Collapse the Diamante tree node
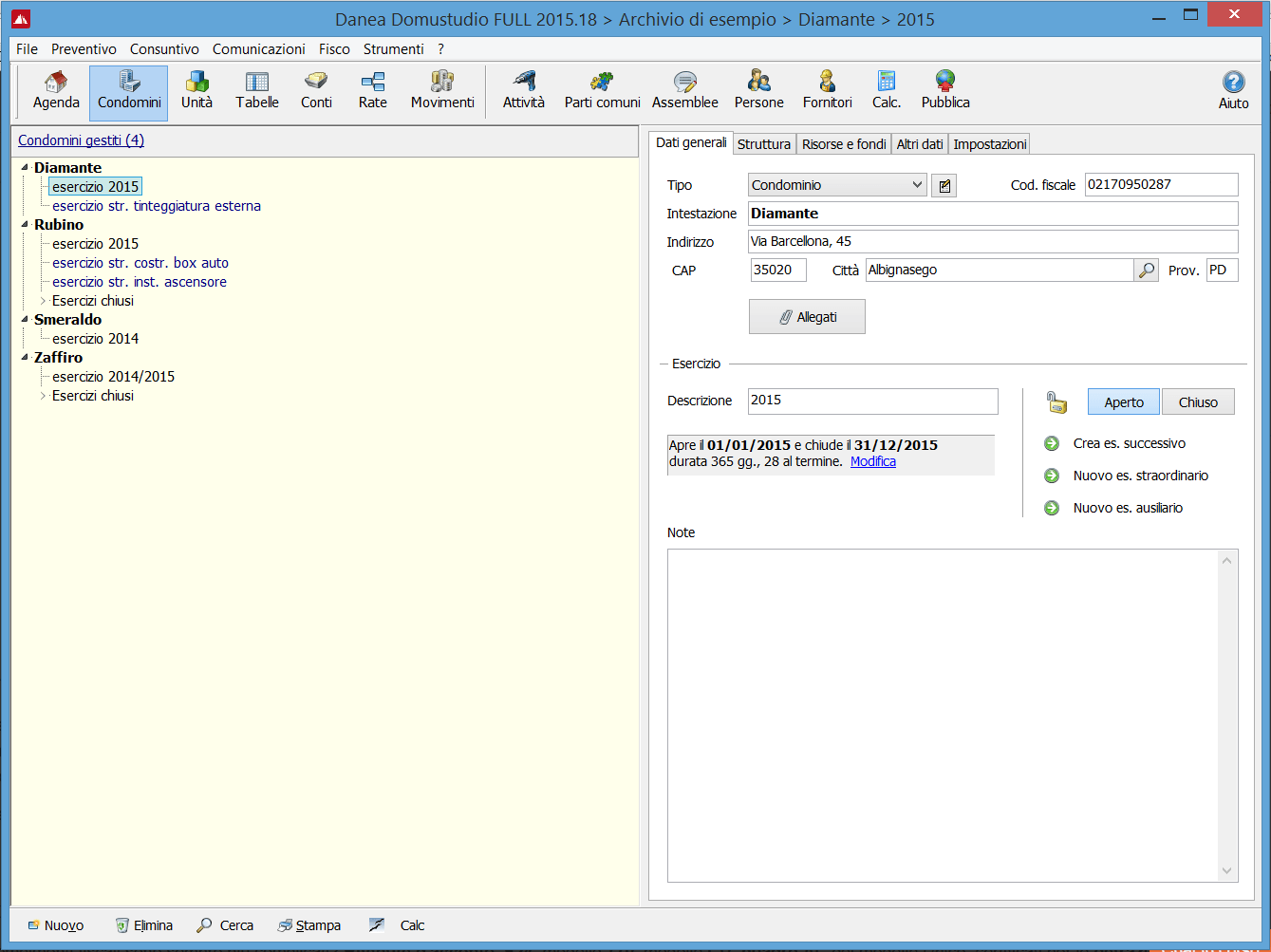 pyautogui.click(x=25, y=167)
